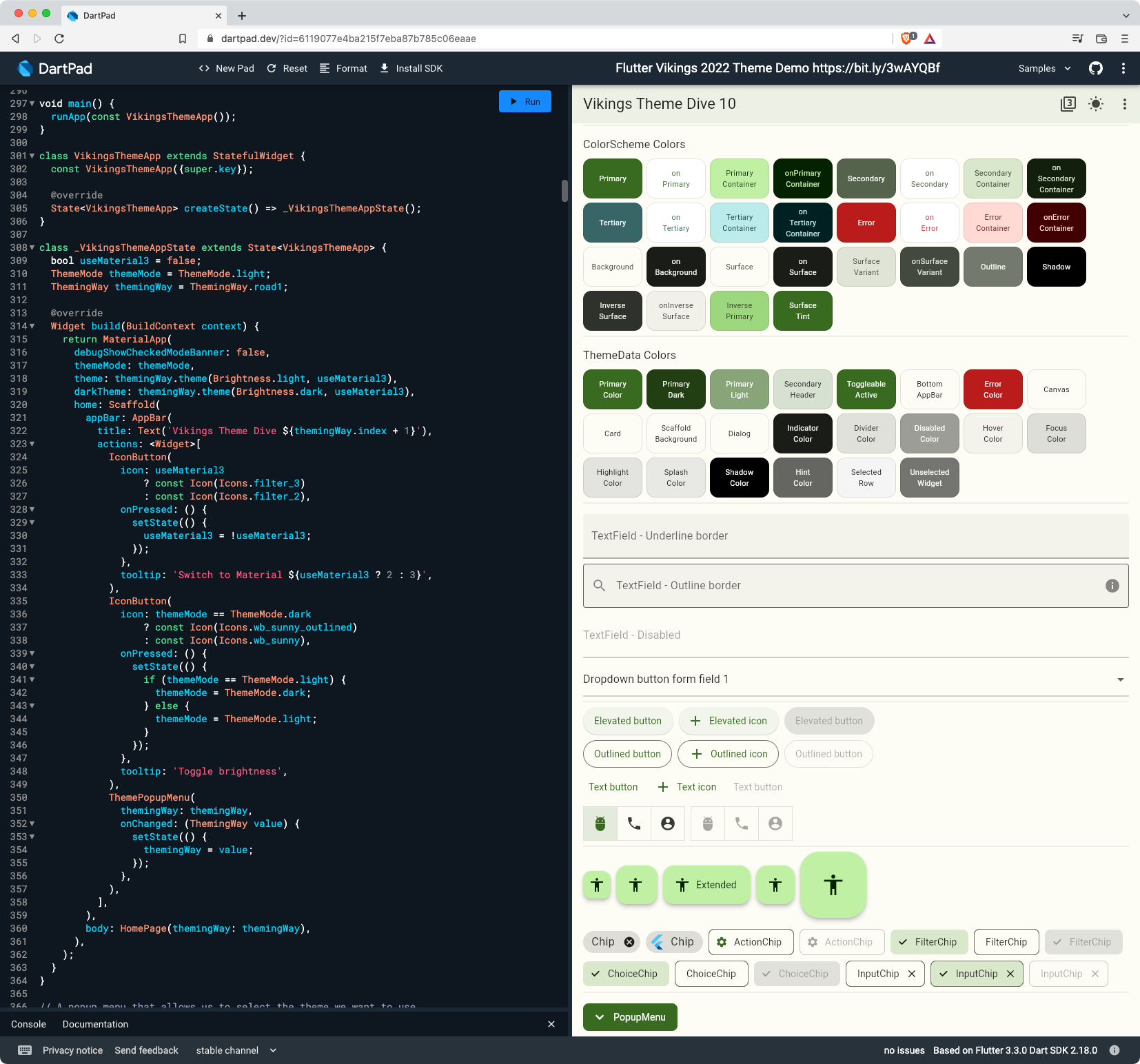Open the stable channel selector
This screenshot has height=1064, width=1140.
click(236, 1050)
